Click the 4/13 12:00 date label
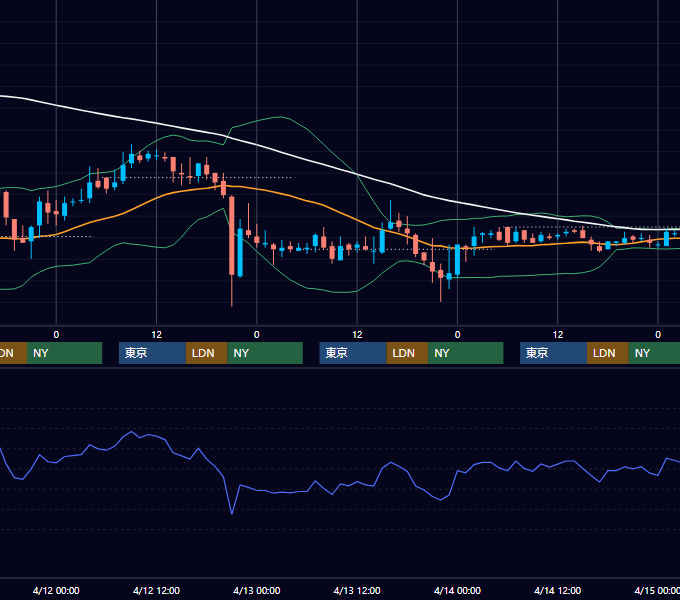Image resolution: width=680 pixels, height=600 pixels. [x=357, y=590]
